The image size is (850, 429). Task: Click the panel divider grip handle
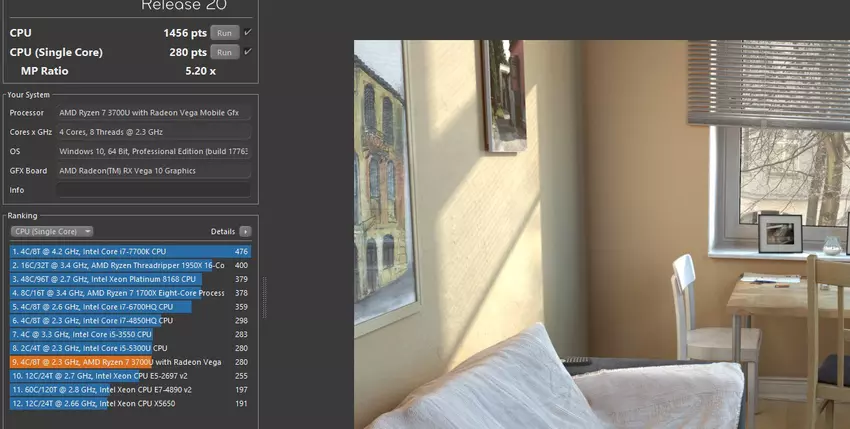[265, 298]
